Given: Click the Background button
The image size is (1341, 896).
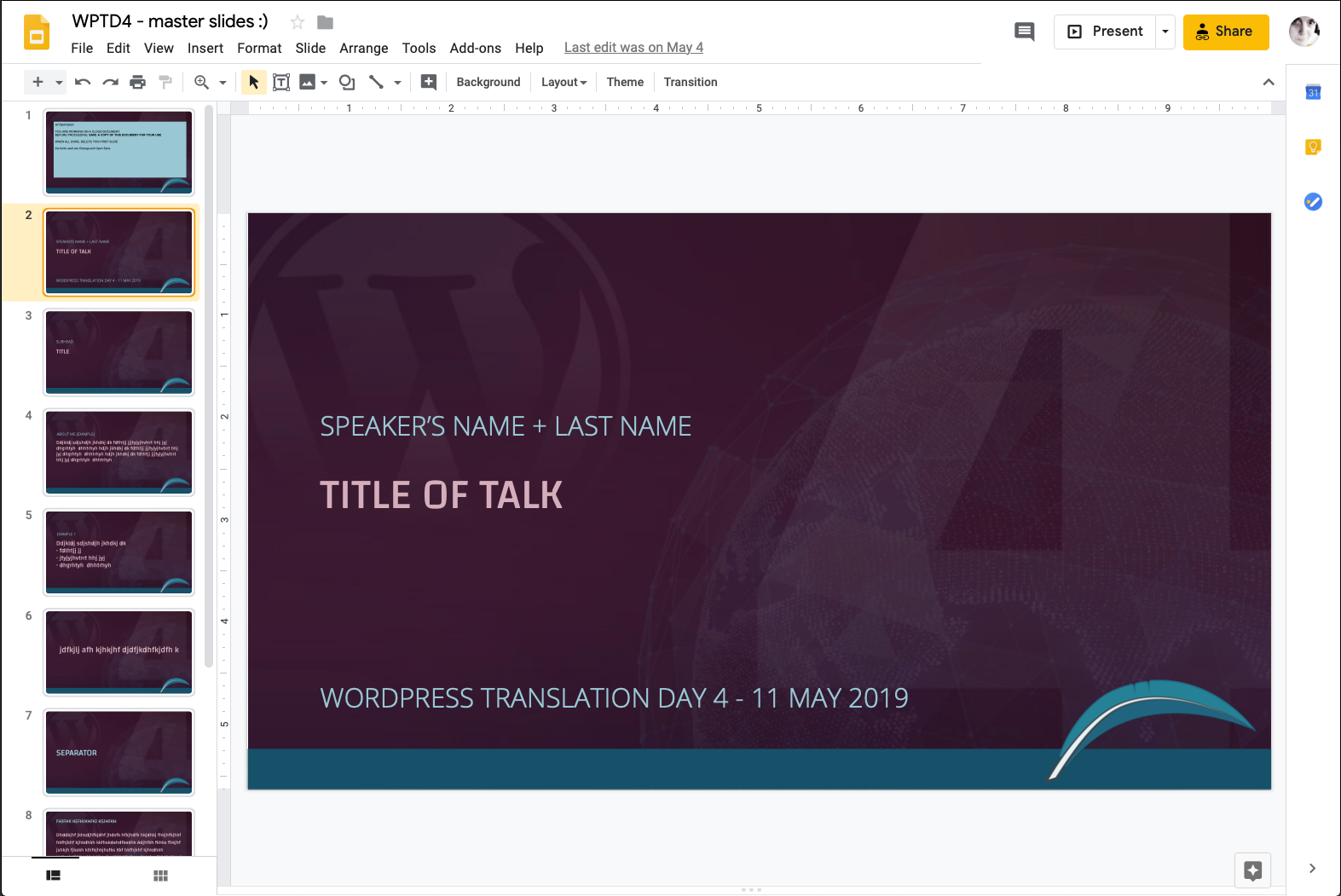Looking at the screenshot, I should [488, 82].
